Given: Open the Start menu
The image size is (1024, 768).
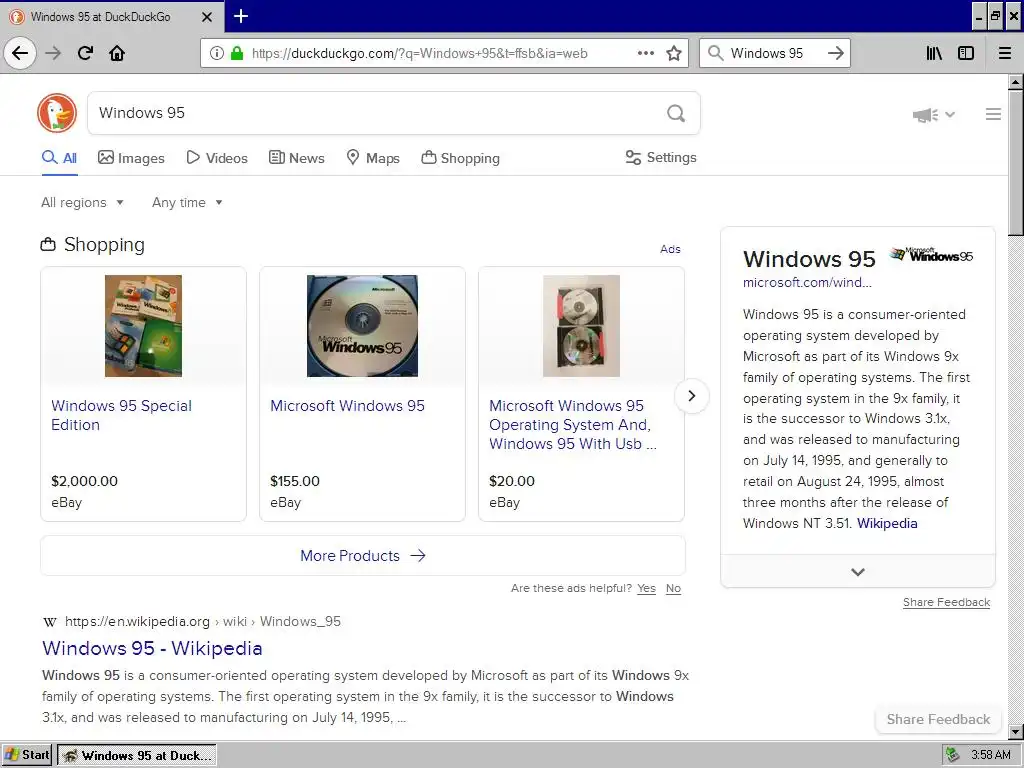Looking at the screenshot, I should click(27, 755).
